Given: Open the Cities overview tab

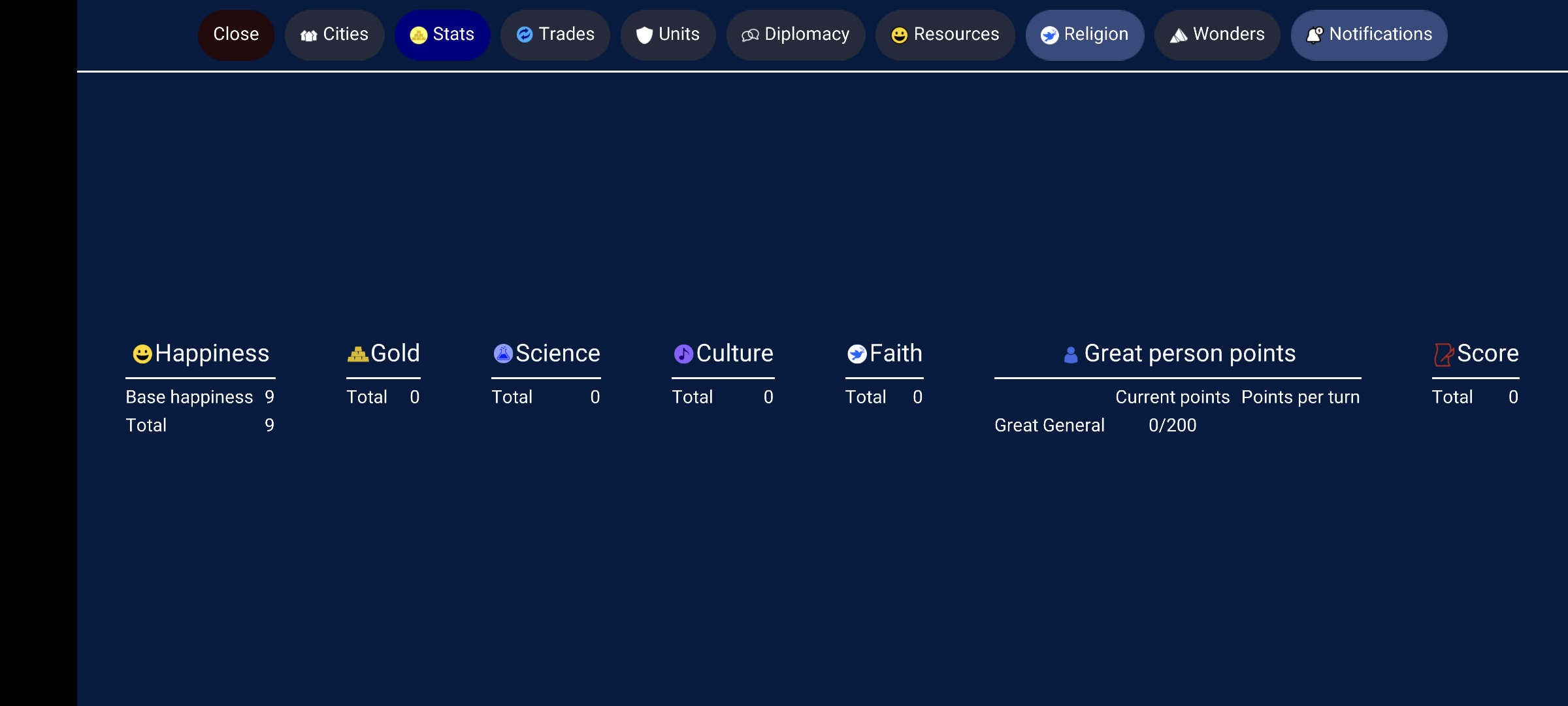Looking at the screenshot, I should tap(334, 35).
